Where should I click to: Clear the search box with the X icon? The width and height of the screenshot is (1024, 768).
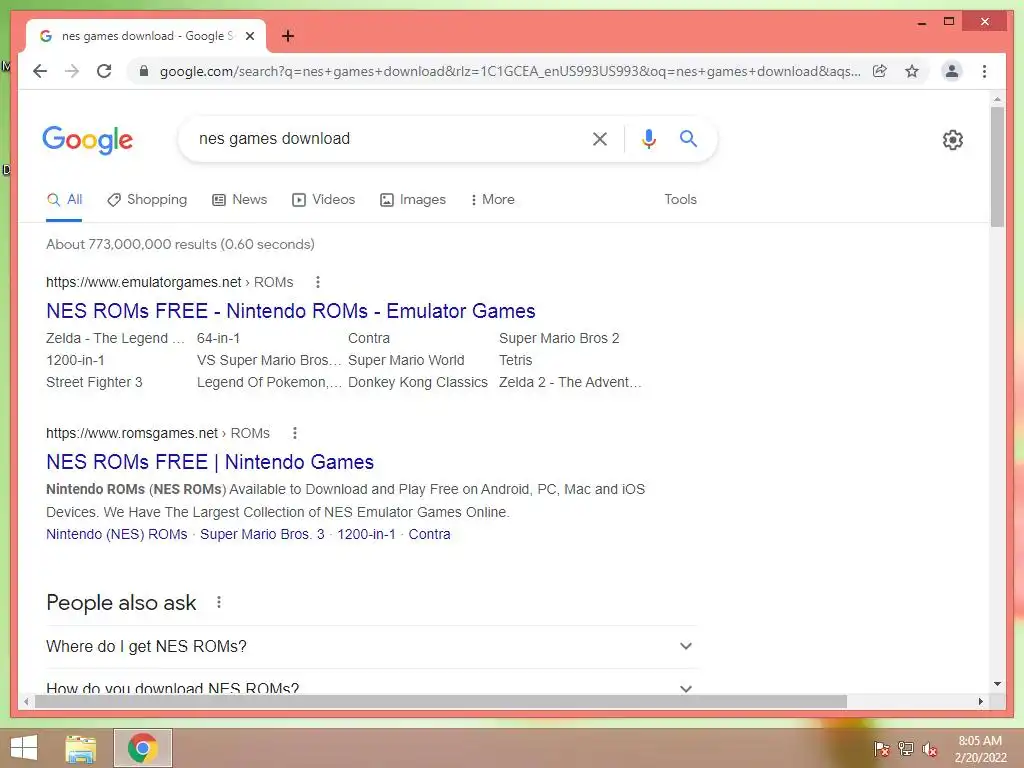[x=600, y=138]
